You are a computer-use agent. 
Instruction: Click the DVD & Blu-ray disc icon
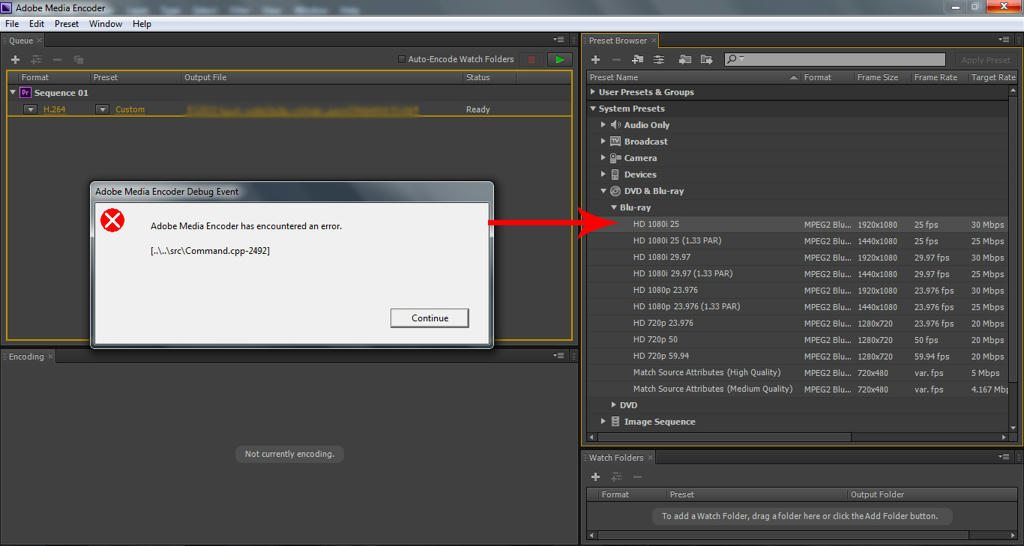(615, 191)
